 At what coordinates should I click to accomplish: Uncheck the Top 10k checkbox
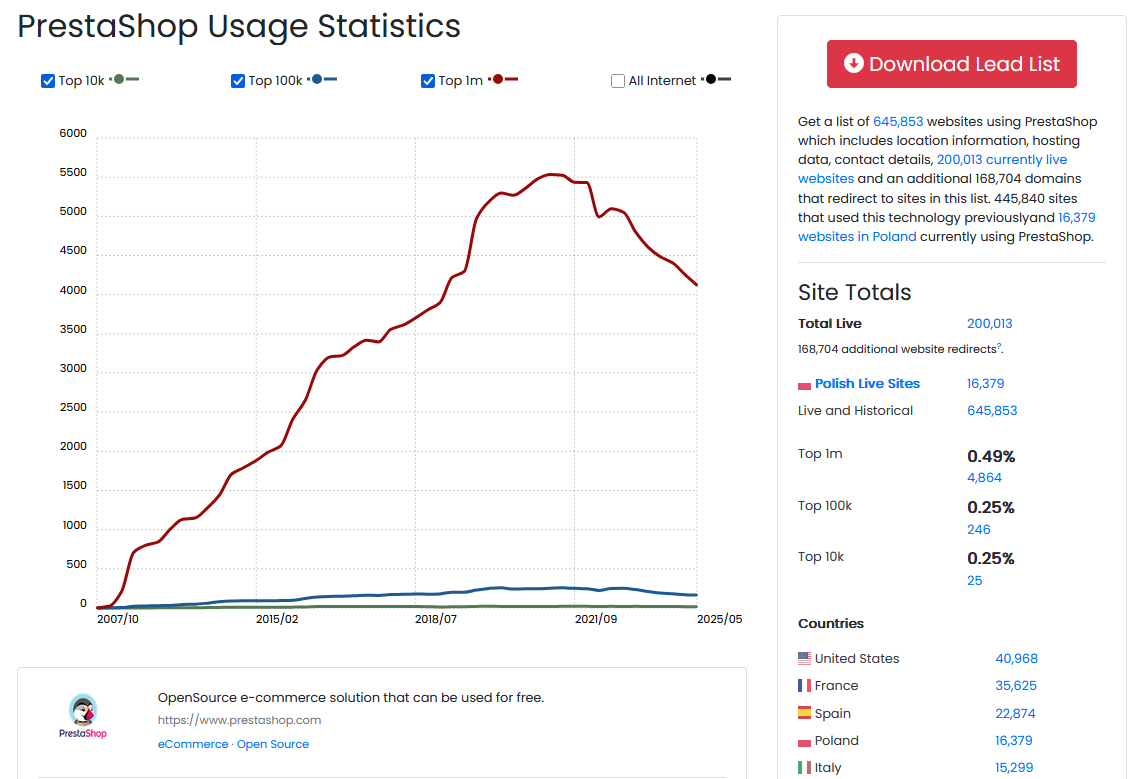(x=48, y=81)
